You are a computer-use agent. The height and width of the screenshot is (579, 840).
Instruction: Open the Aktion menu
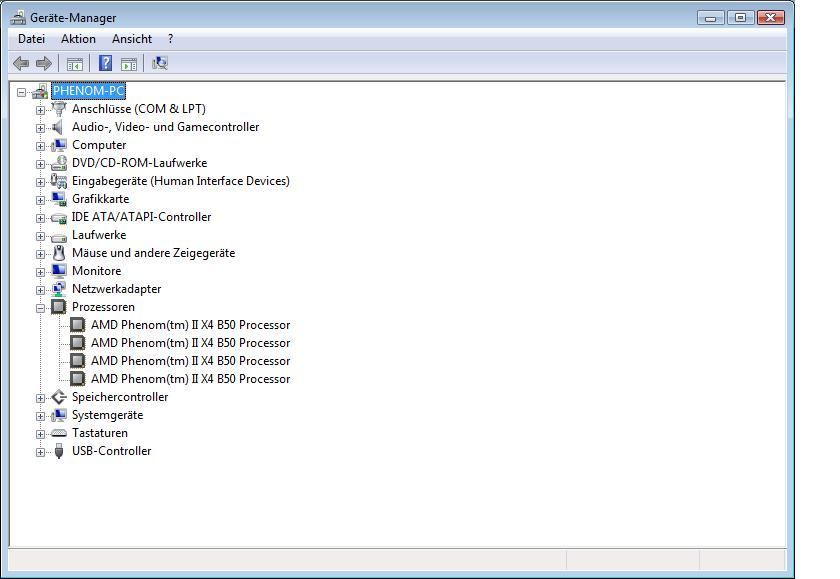click(78, 39)
